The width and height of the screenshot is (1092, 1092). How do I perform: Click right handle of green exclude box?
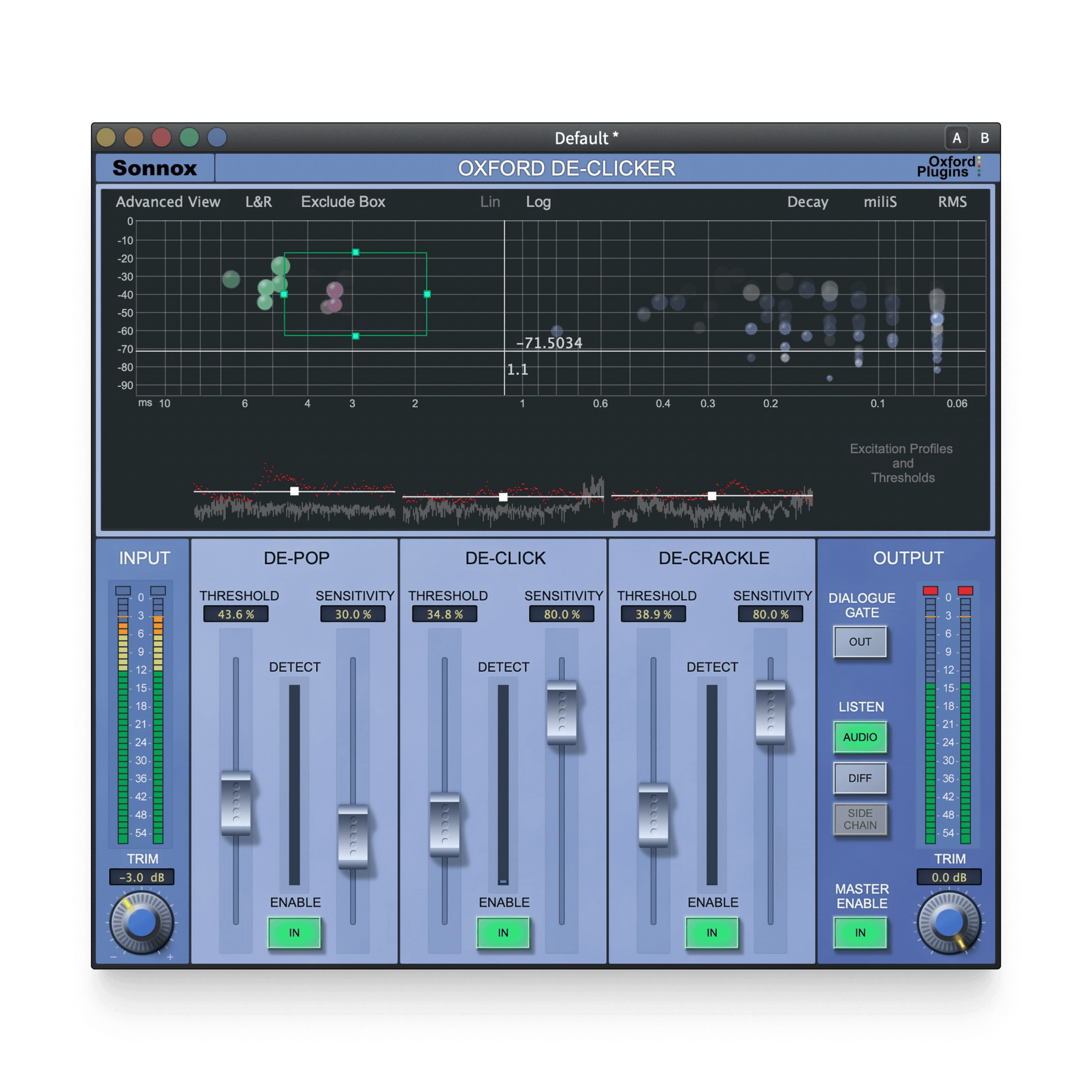pos(427,294)
